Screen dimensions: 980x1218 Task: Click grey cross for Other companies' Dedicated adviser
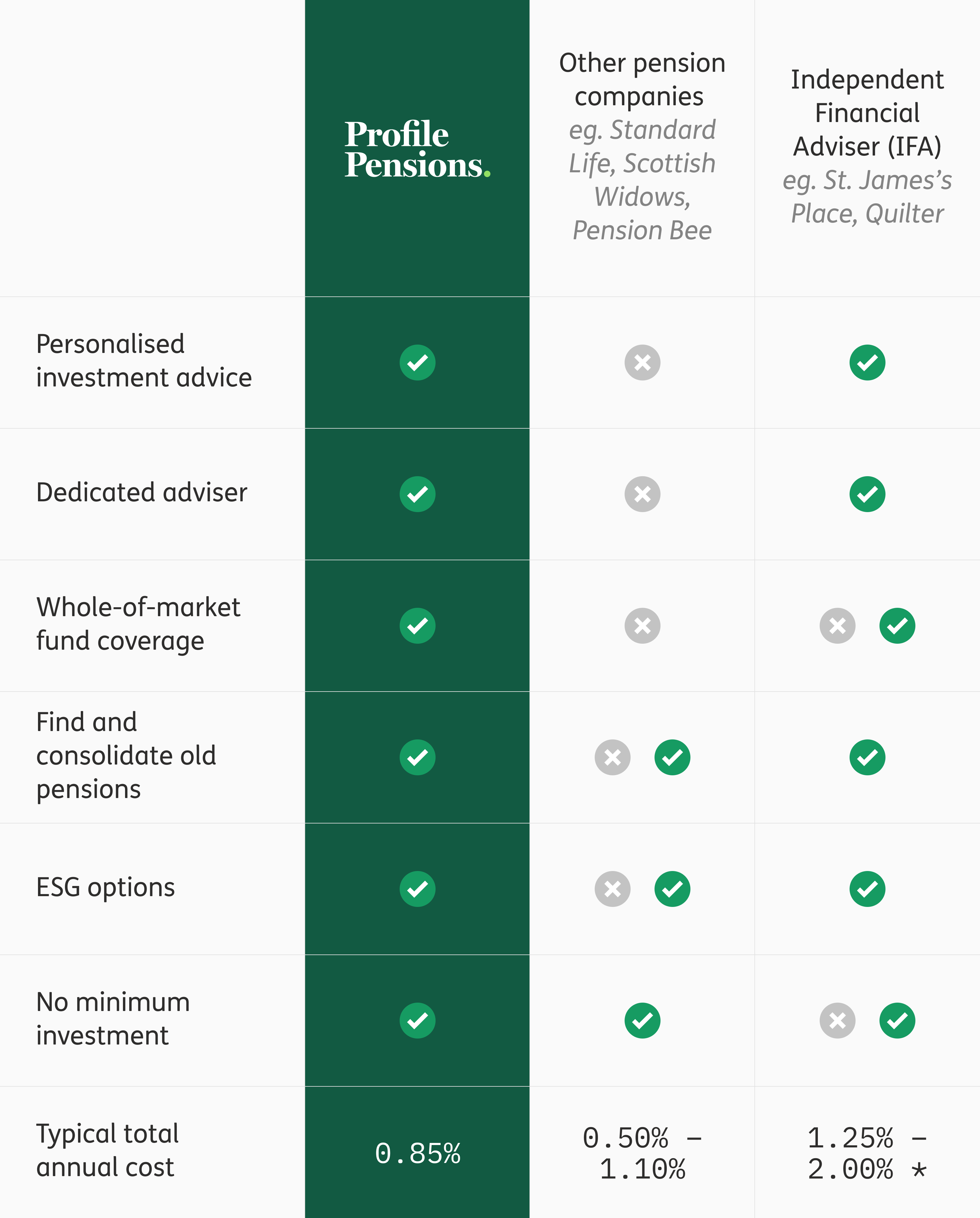point(642,494)
